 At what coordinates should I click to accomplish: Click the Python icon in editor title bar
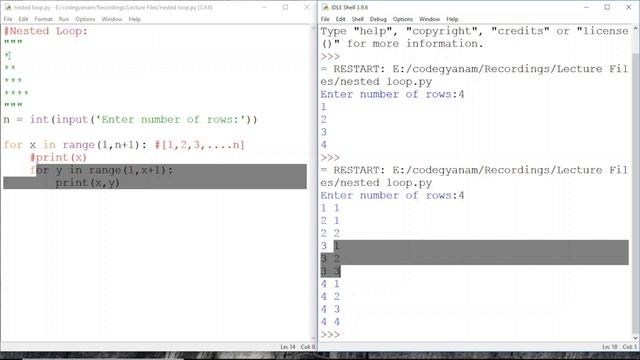coord(7,7)
